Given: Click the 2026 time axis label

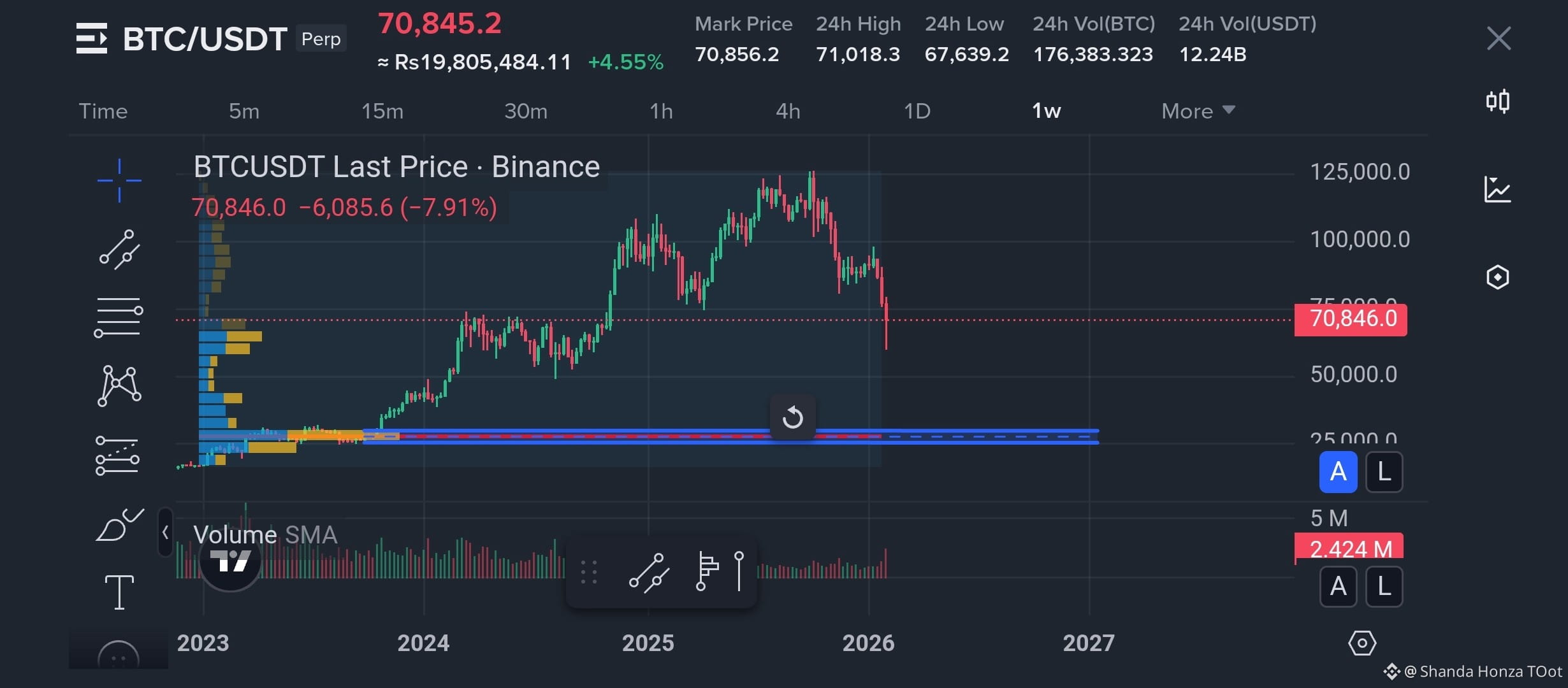Looking at the screenshot, I should [868, 643].
